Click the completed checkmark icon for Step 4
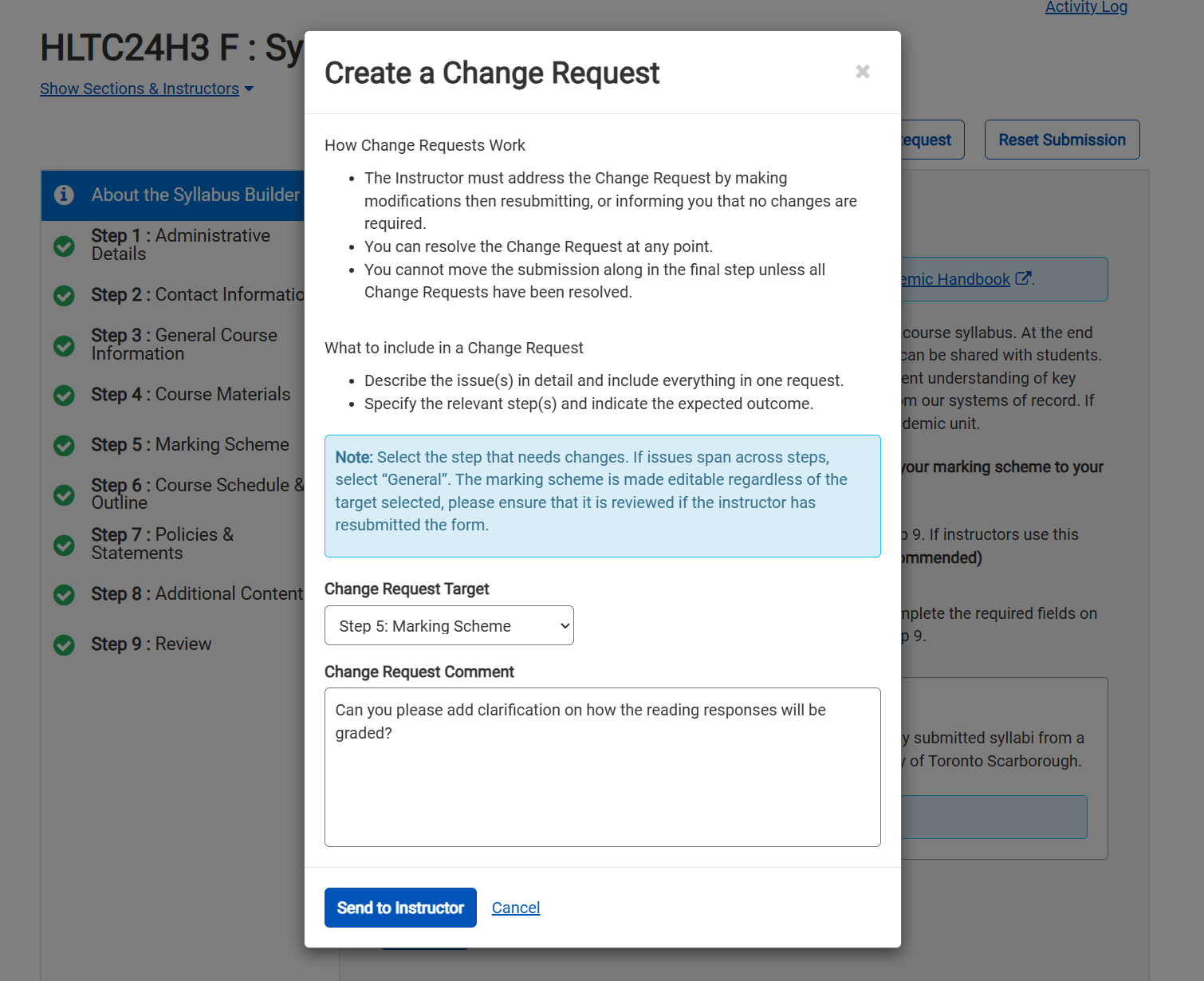This screenshot has height=981, width=1204. coord(64,395)
